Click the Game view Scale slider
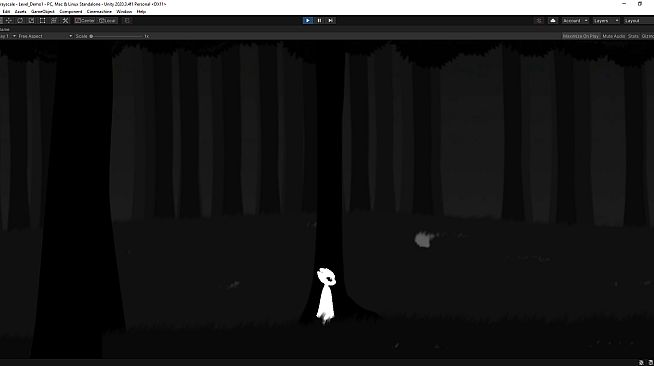The width and height of the screenshot is (654, 366). tap(117, 36)
